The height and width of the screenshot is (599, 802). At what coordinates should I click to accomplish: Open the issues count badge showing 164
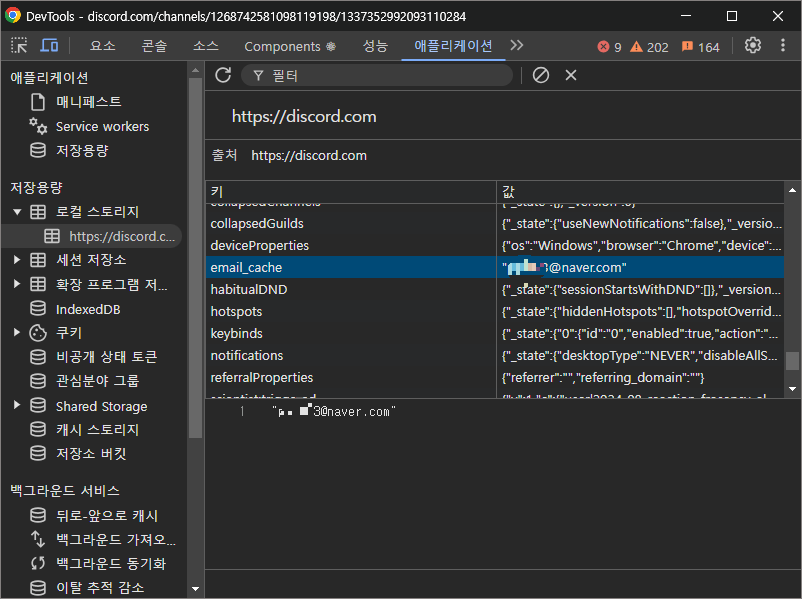(701, 47)
